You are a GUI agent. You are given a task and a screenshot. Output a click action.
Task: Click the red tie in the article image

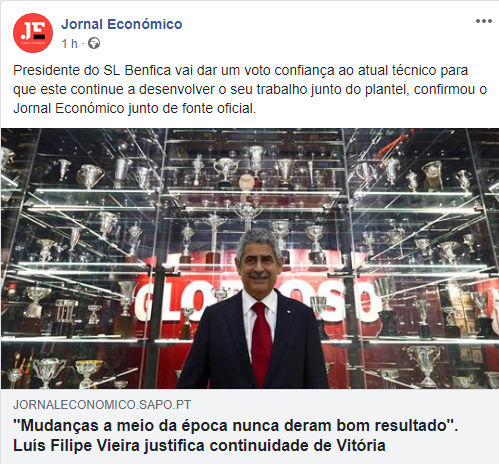point(261,343)
